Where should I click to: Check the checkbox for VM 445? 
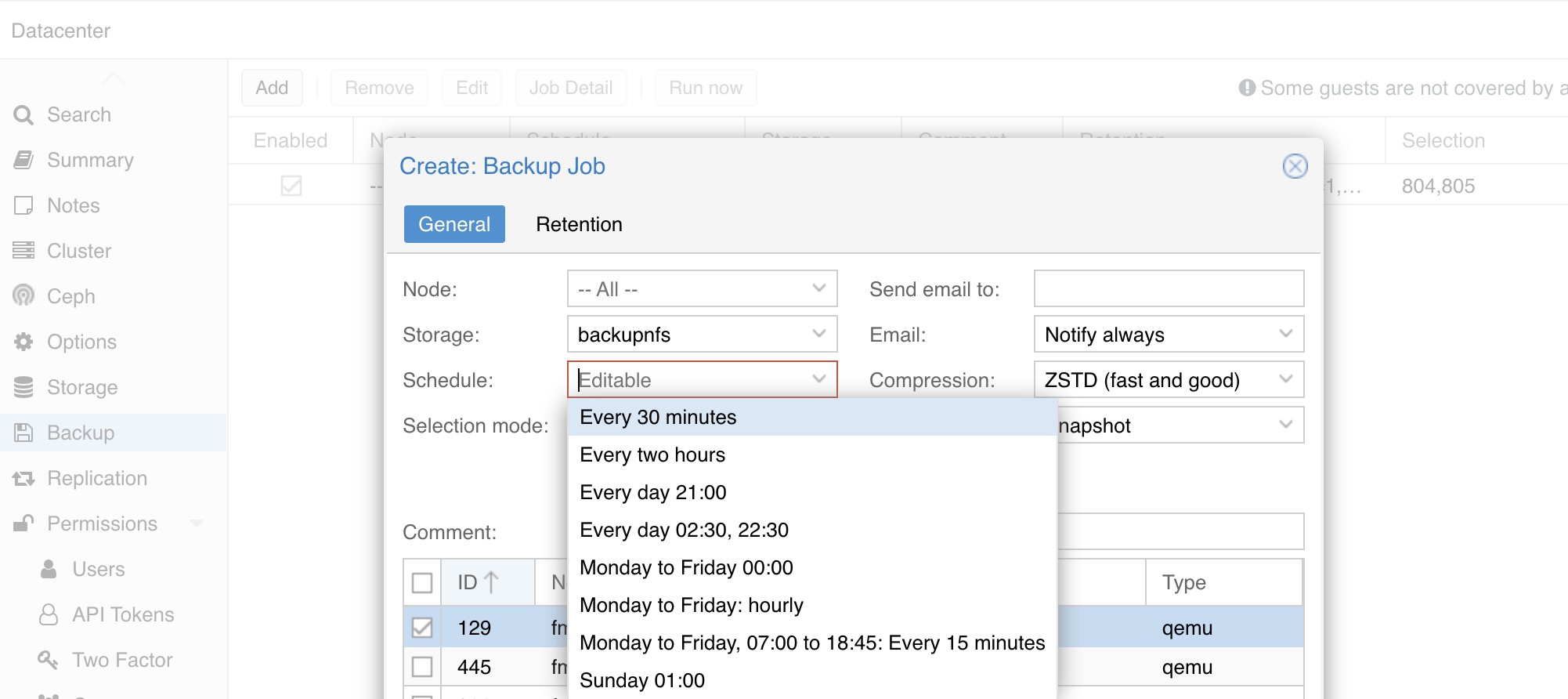click(x=422, y=667)
